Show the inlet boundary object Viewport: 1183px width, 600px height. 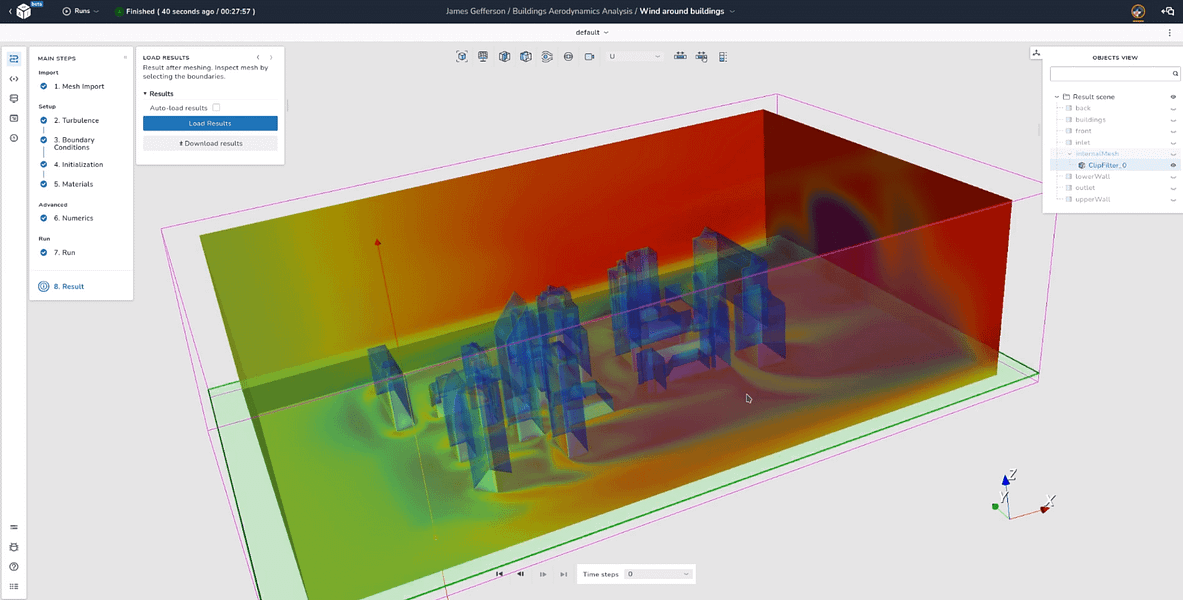pyautogui.click(x=1173, y=143)
